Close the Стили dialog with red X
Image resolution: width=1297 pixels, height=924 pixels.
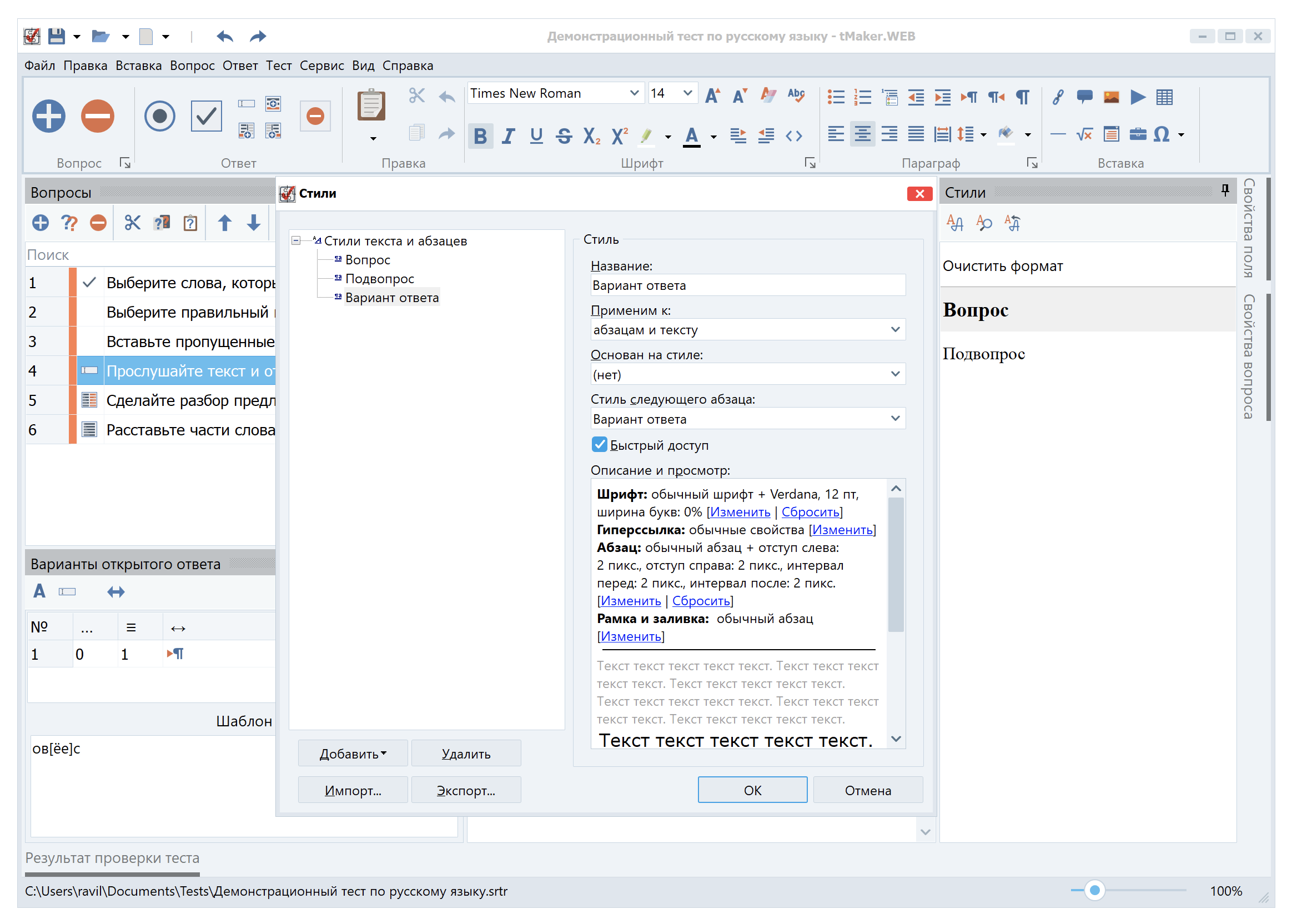pyautogui.click(x=921, y=193)
